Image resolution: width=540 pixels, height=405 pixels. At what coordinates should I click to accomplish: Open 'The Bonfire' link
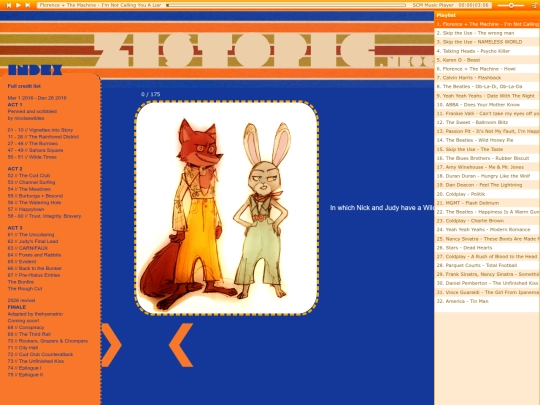coord(21,282)
